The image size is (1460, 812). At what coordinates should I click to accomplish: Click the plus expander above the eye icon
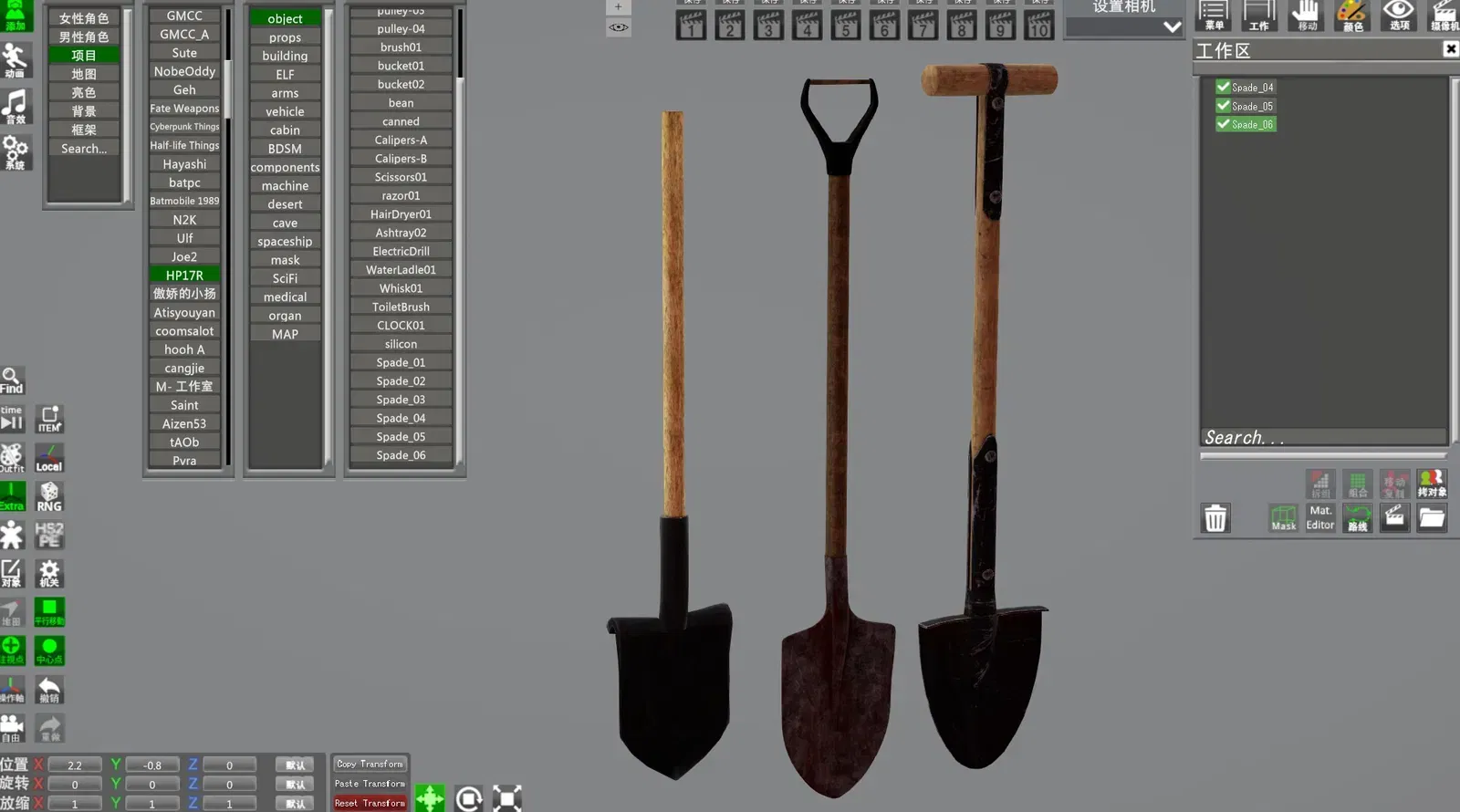618,7
